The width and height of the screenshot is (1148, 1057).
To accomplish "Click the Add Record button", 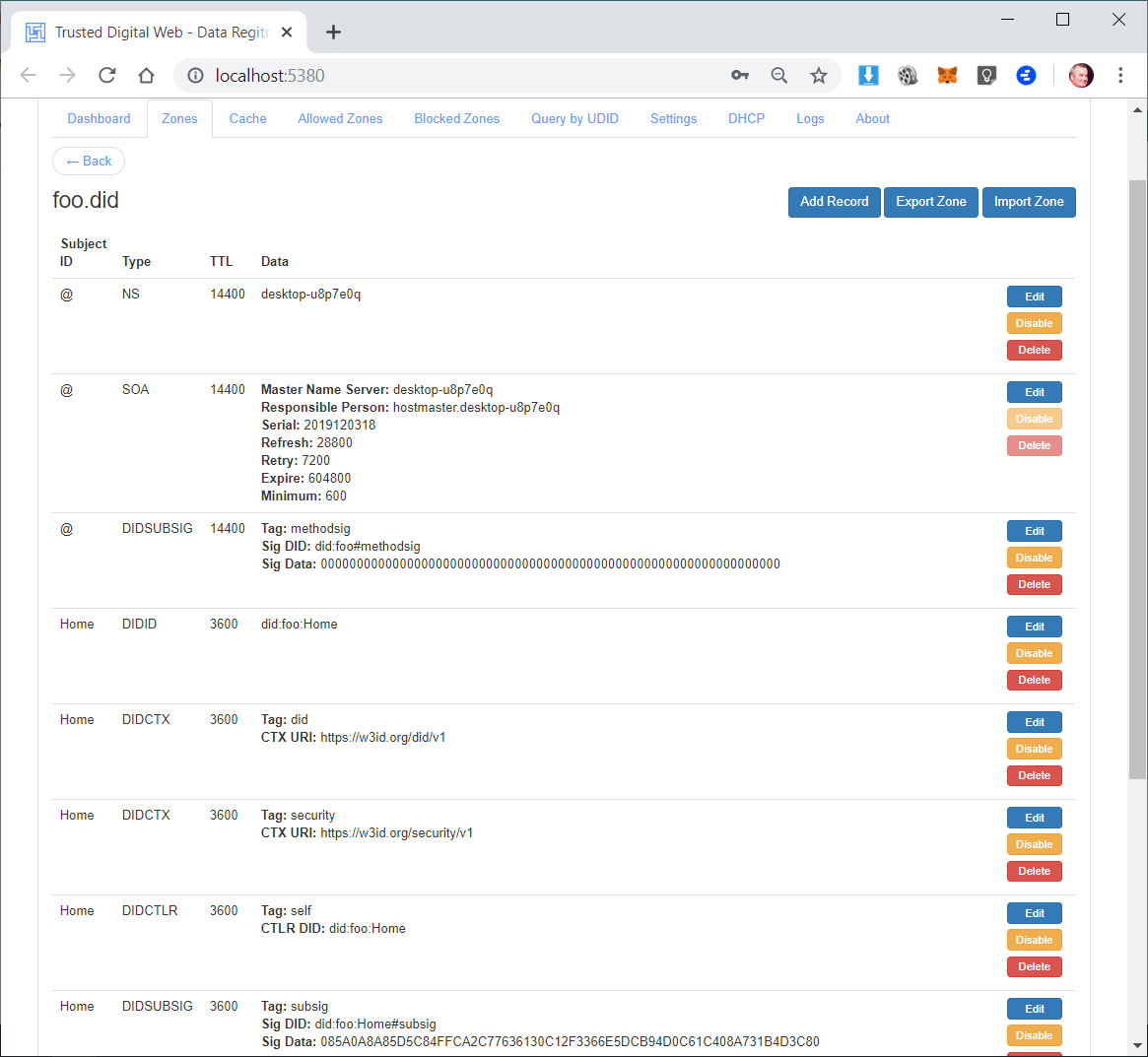I will [x=834, y=202].
